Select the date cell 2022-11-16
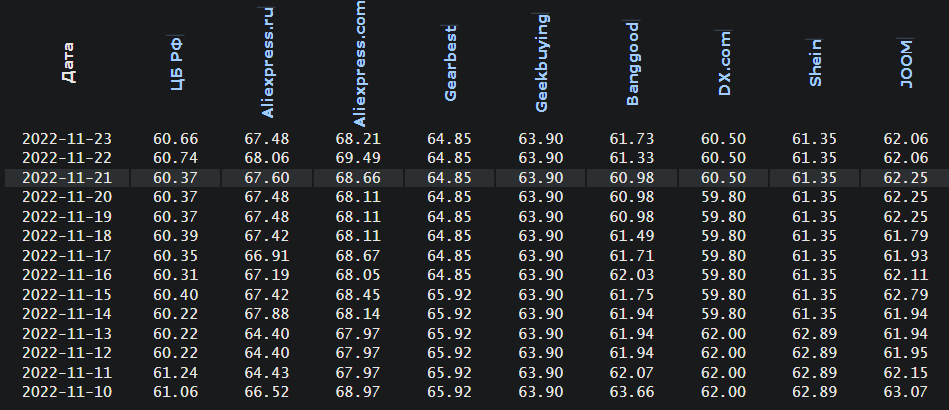 (x=67, y=275)
